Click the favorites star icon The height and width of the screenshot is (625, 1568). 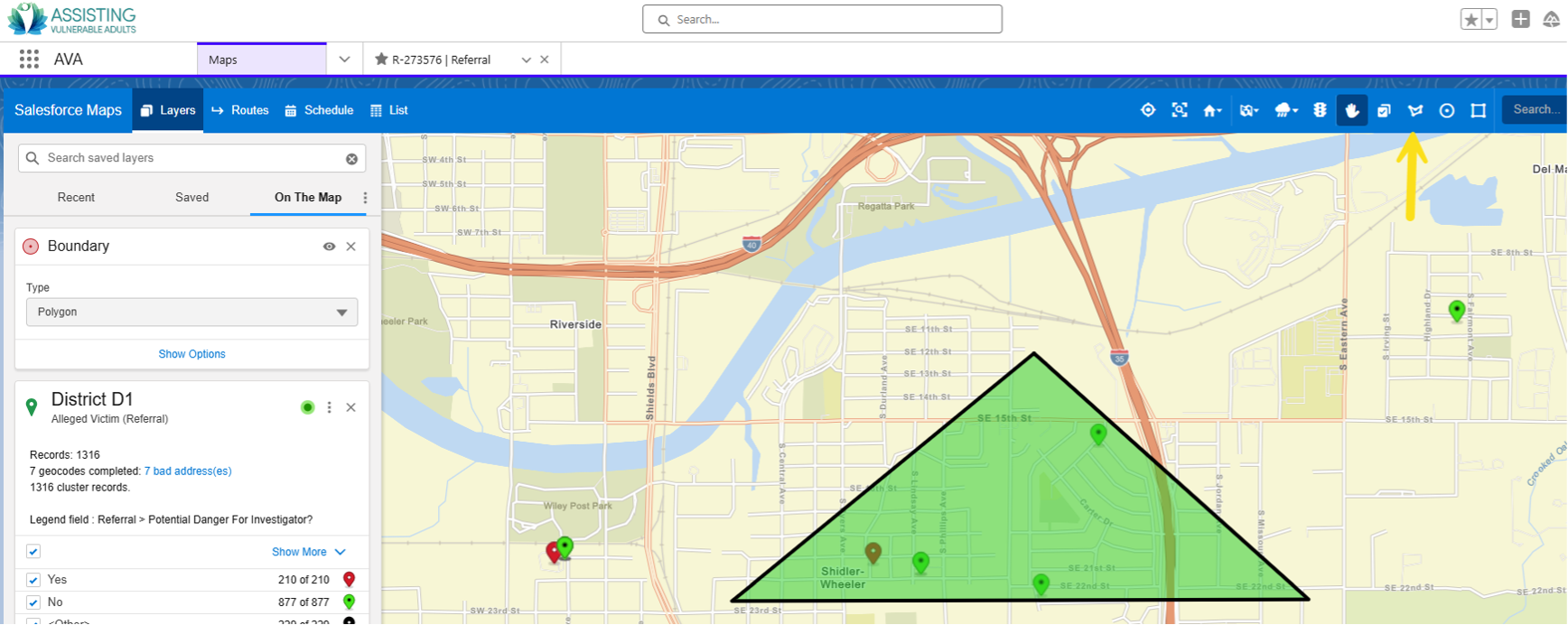1471,19
